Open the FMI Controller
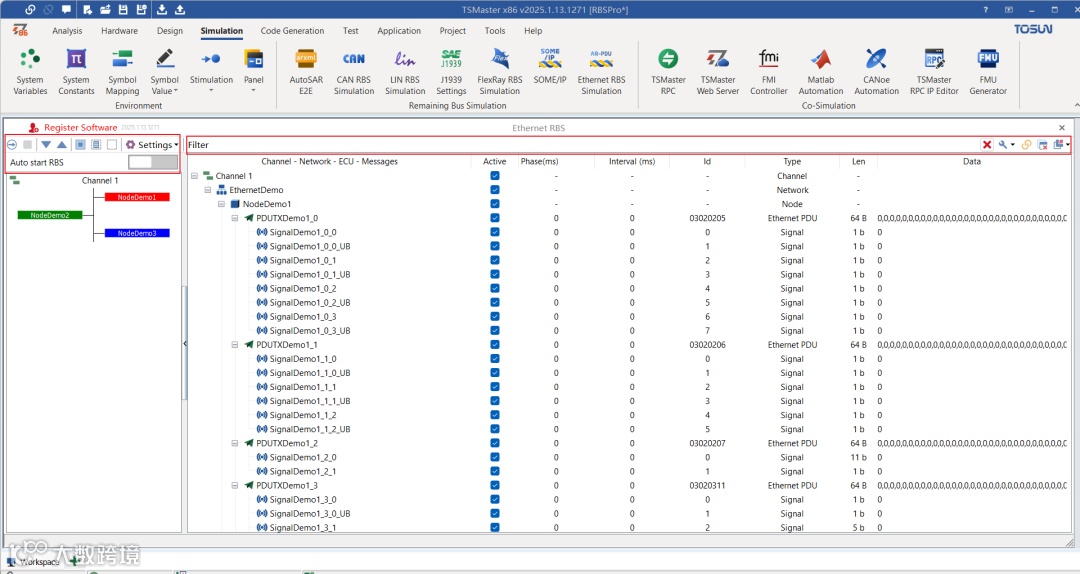This screenshot has width=1080, height=574. point(769,71)
